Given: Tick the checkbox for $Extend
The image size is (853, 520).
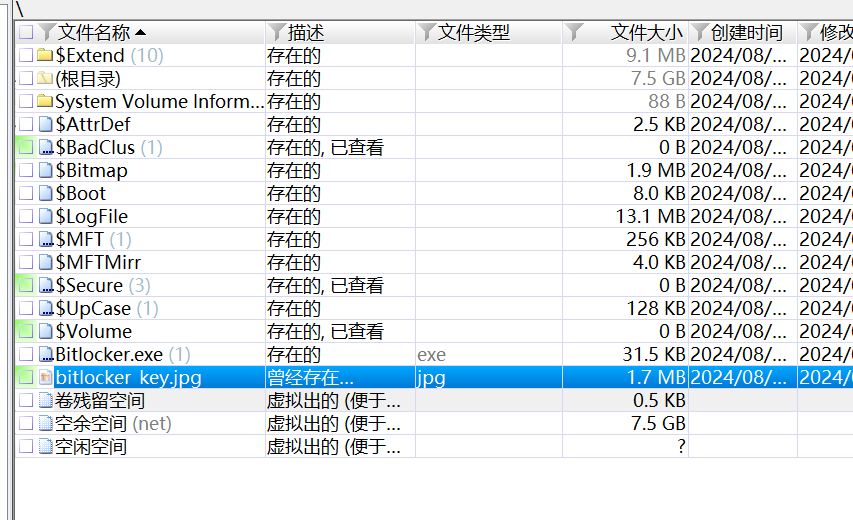Looking at the screenshot, I should 26,55.
